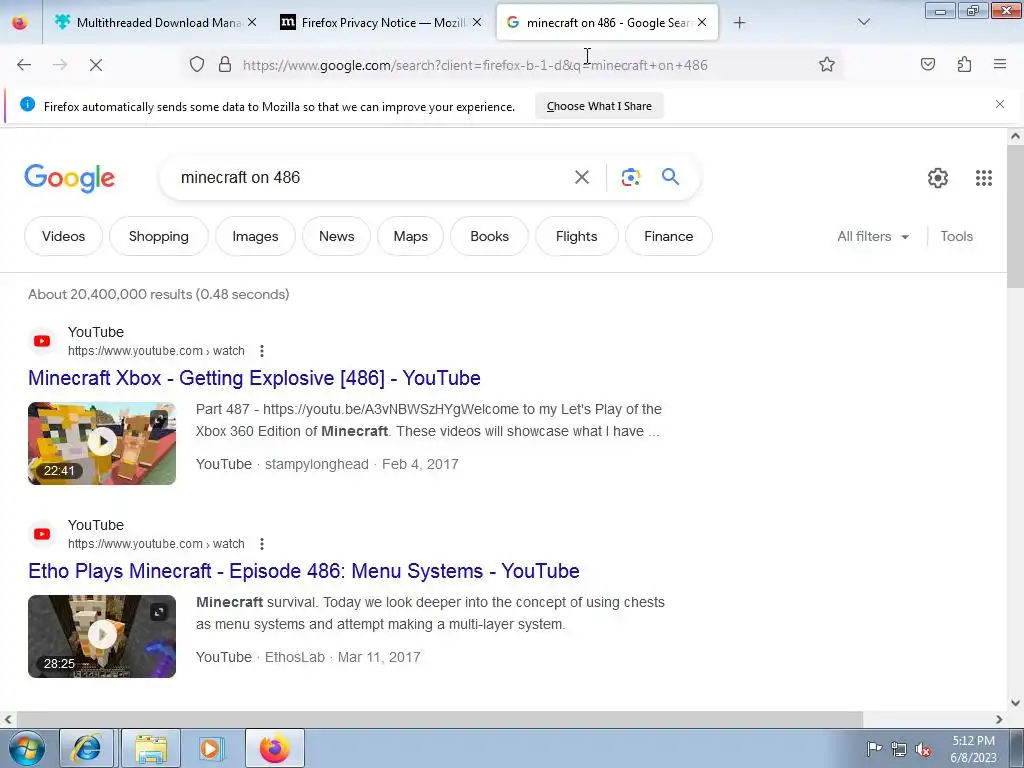Open the search Tools option
The height and width of the screenshot is (768, 1024).
coord(956,236)
